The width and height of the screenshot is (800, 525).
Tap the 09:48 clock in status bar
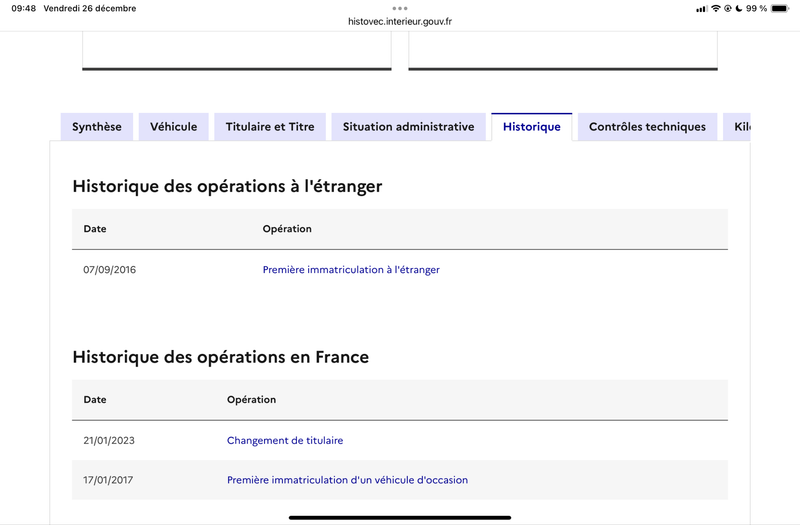tap(23, 8)
